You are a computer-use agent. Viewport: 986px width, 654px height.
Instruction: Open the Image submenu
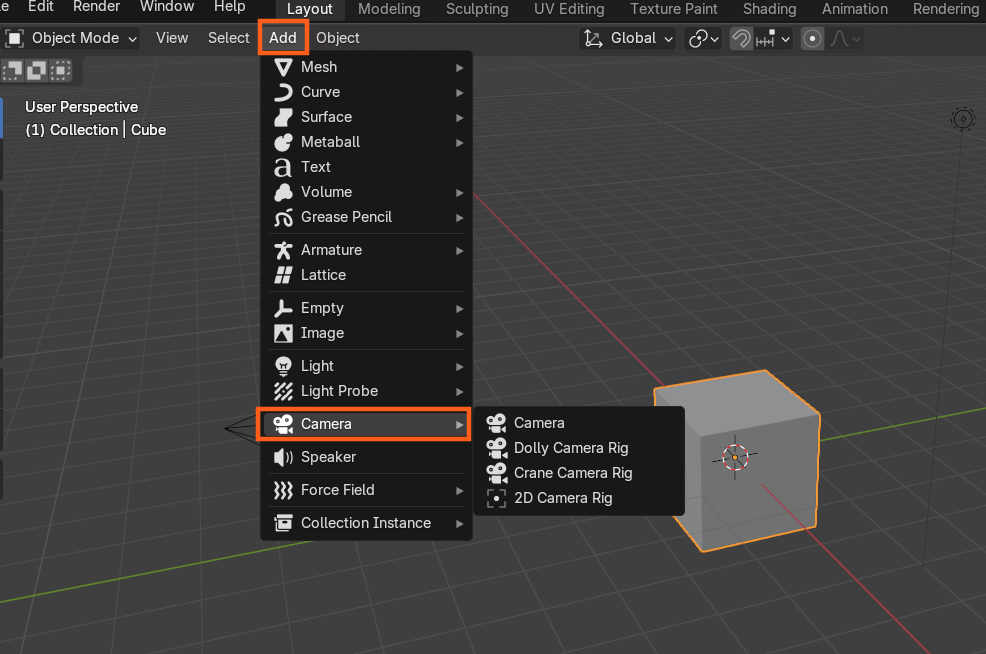coord(366,333)
